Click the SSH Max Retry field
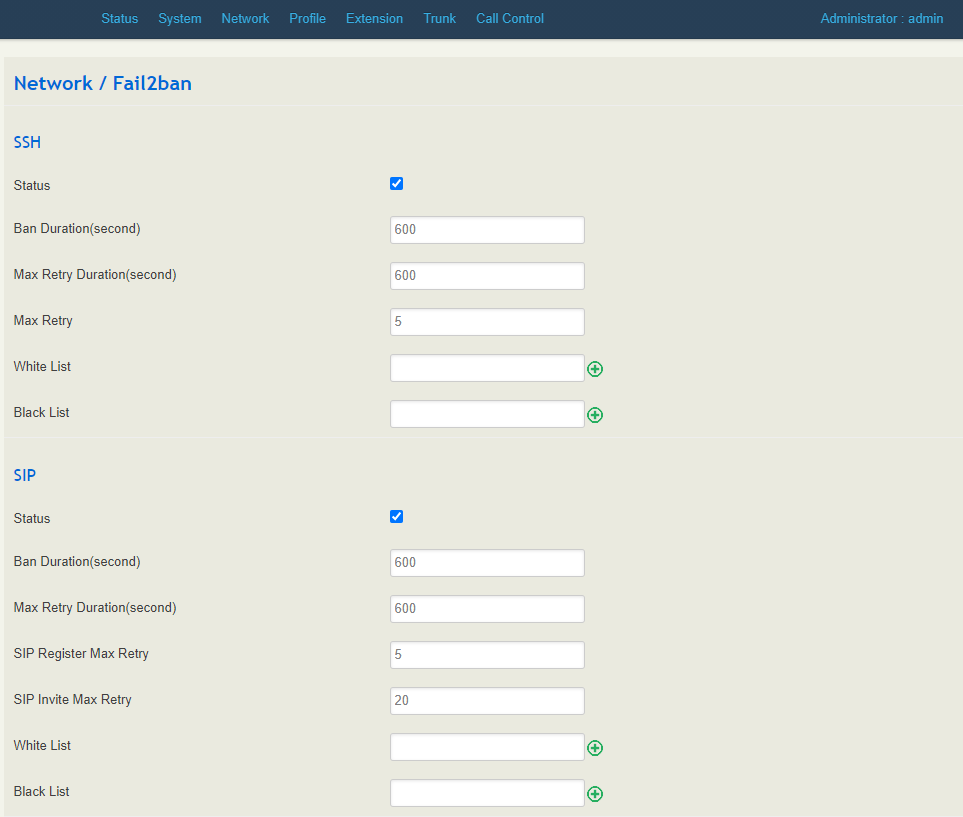Viewport: 963px width, 817px height. [x=487, y=322]
